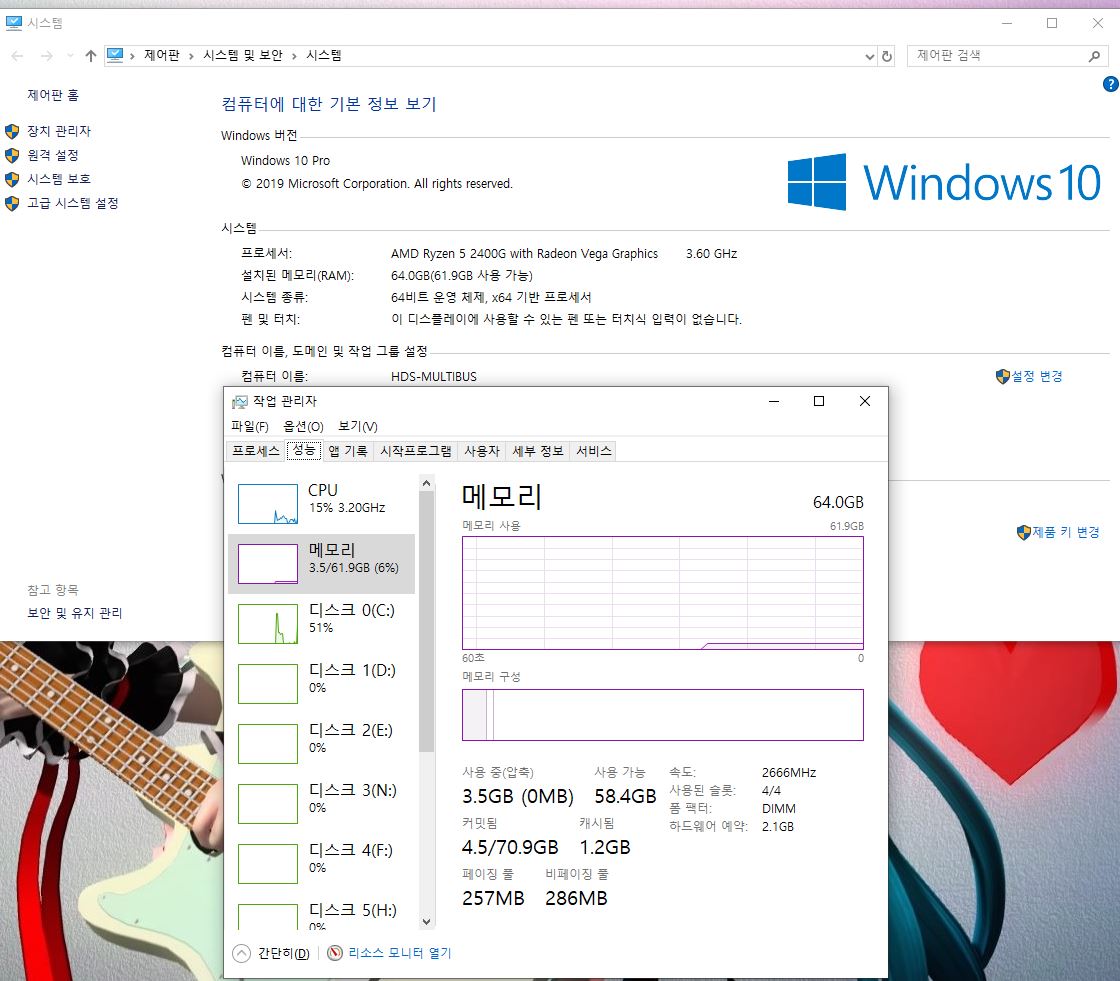Click the performance list scrollbar thumb

(x=426, y=622)
